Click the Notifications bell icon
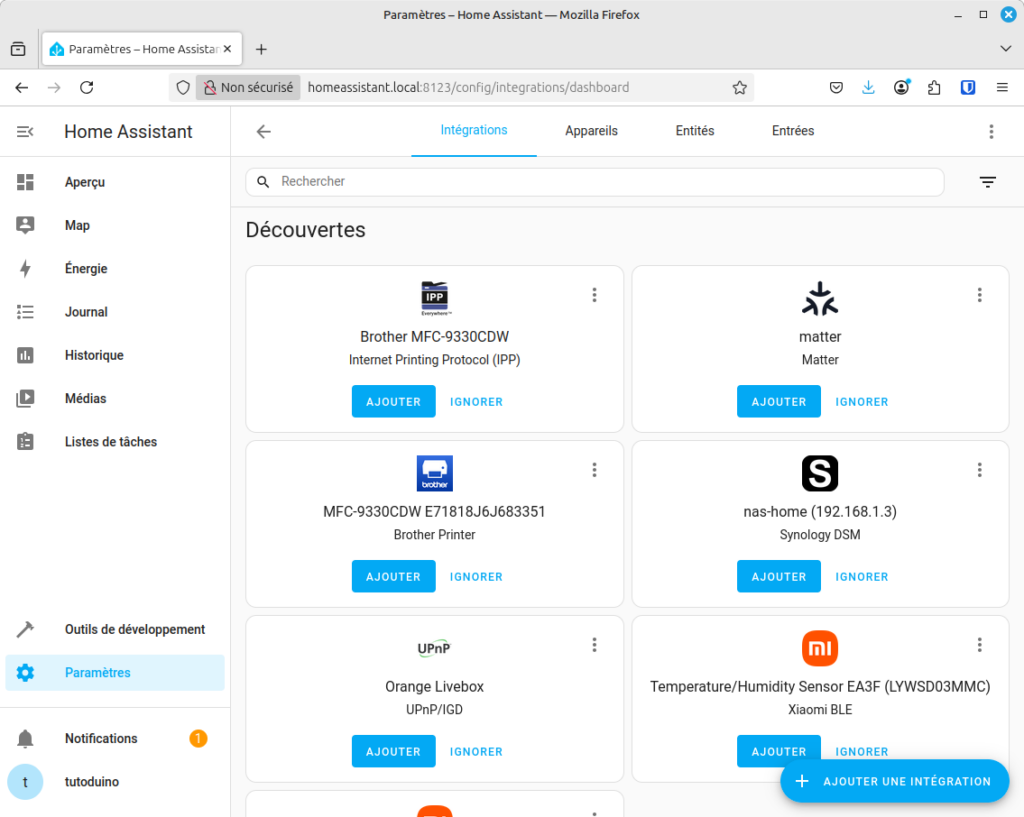 (25, 739)
